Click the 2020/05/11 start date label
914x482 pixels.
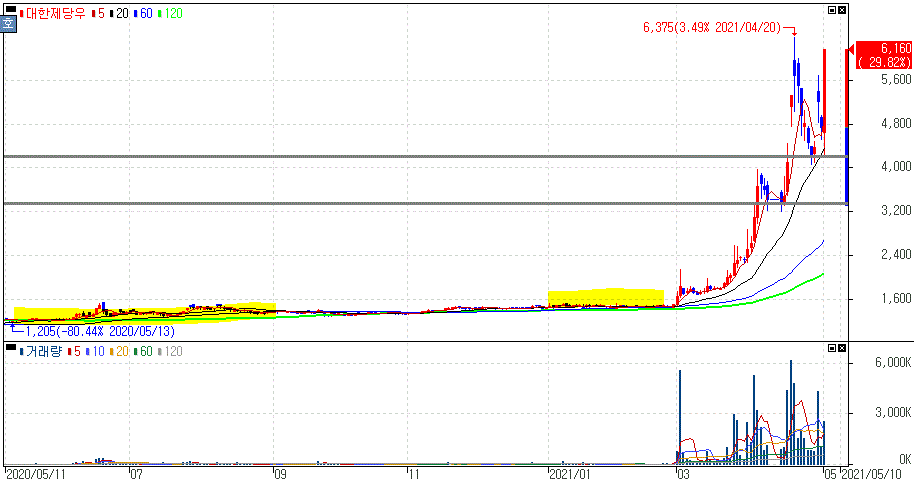[36, 474]
